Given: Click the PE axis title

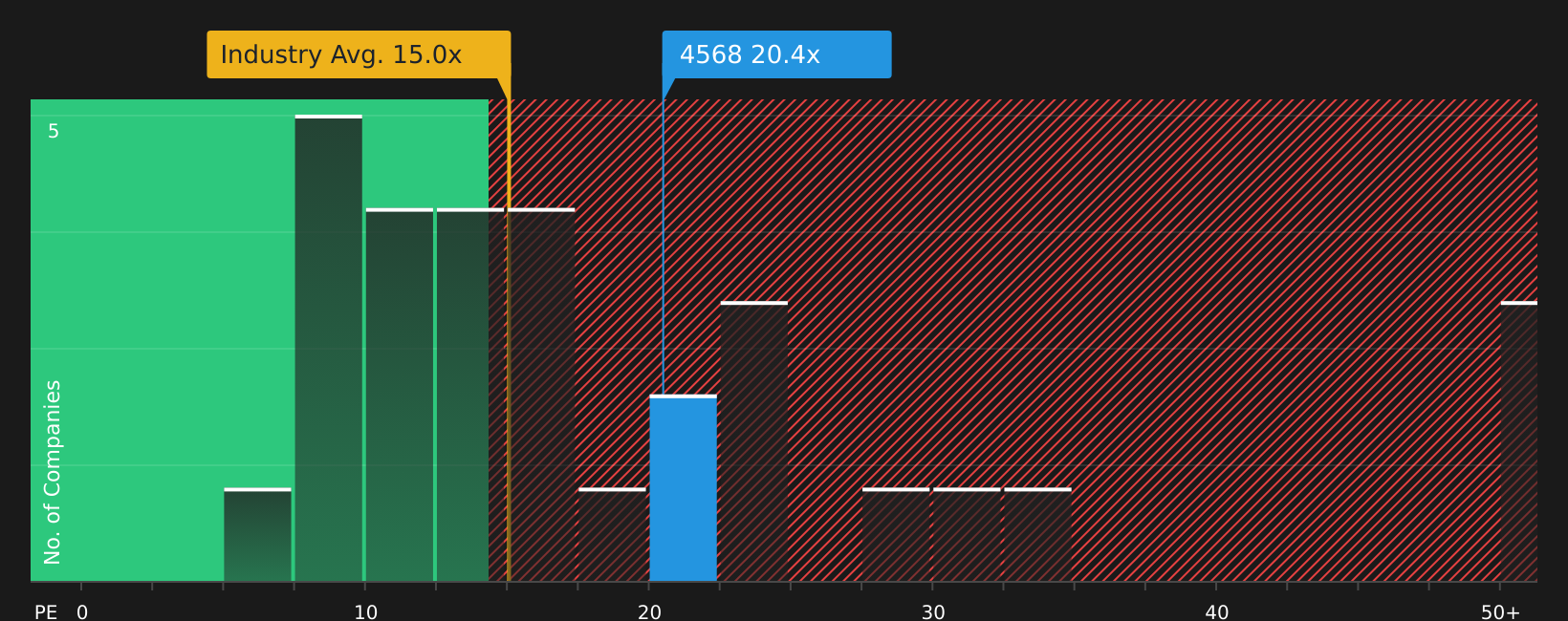Looking at the screenshot, I should click(x=46, y=611).
